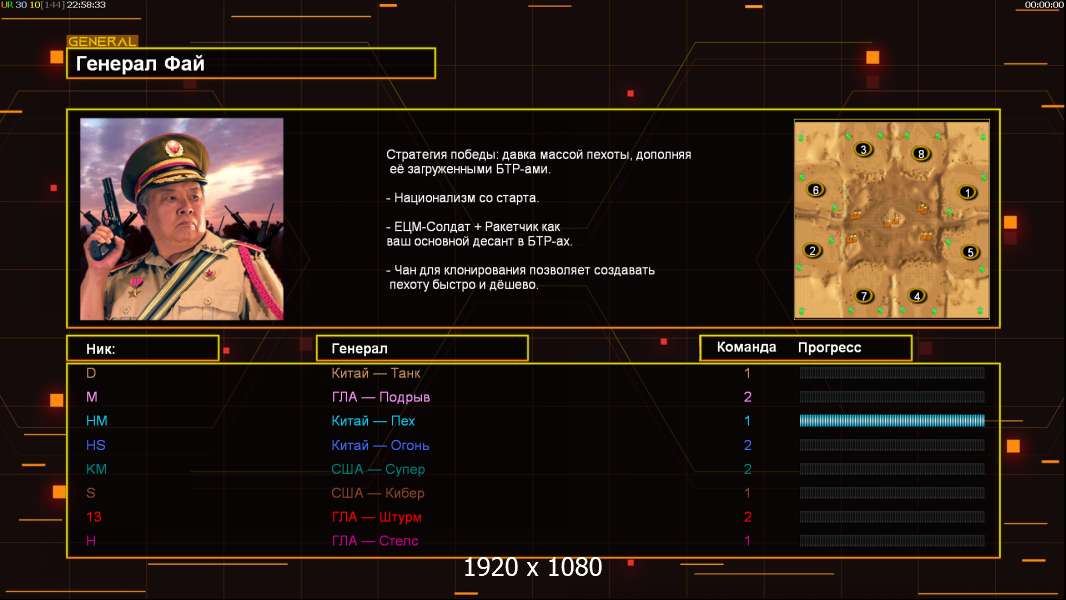Click the ЕЦМ-Солдат + Ракетчик tip line
The image size is (1066, 600).
pos(479,234)
